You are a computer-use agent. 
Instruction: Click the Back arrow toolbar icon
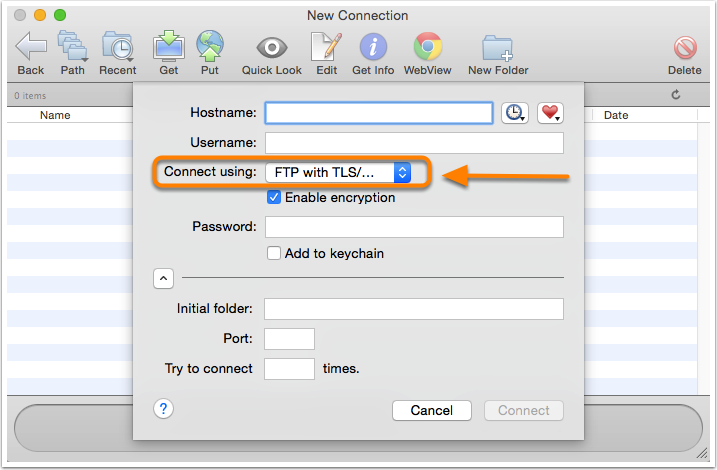[31, 46]
